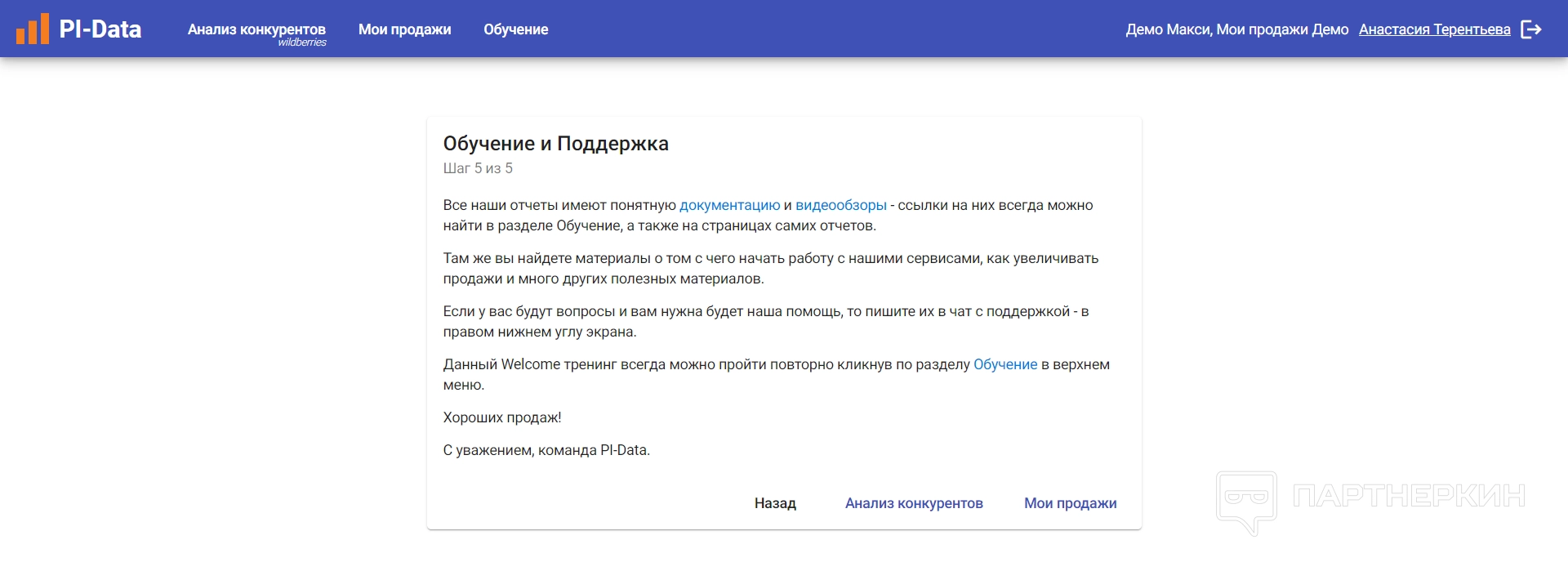Click the logout arrow icon
Image resolution: width=1568 pixels, height=580 pixels.
tap(1531, 29)
